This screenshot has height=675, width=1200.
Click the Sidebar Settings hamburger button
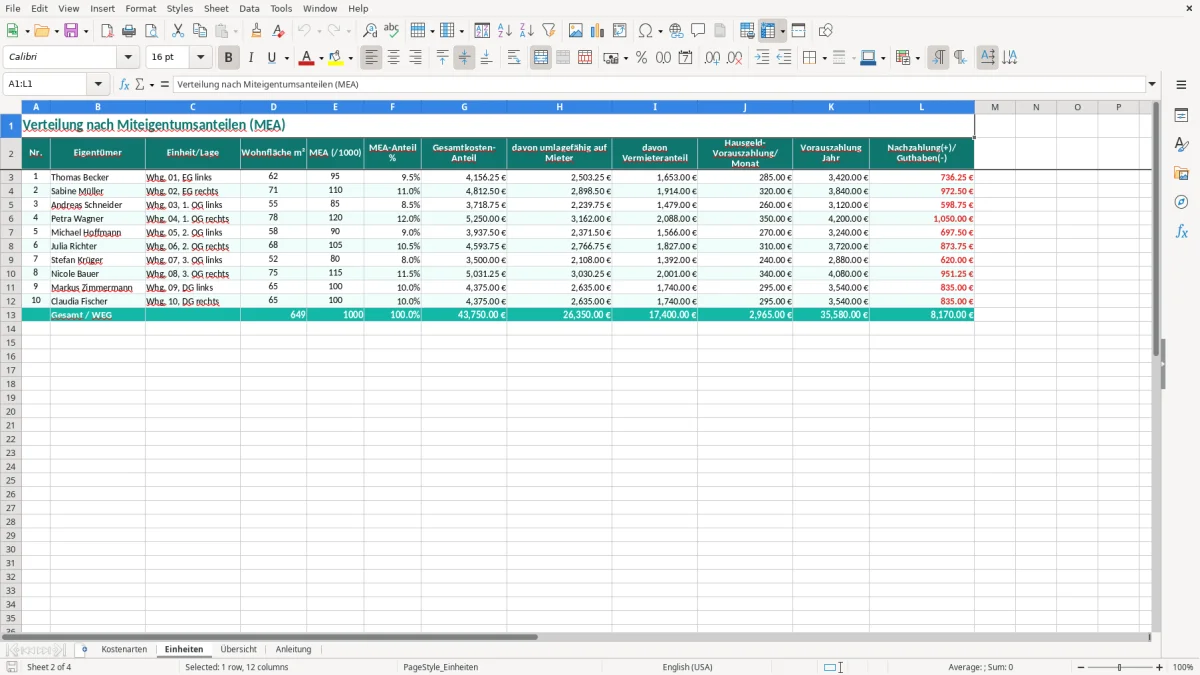(1181, 84)
